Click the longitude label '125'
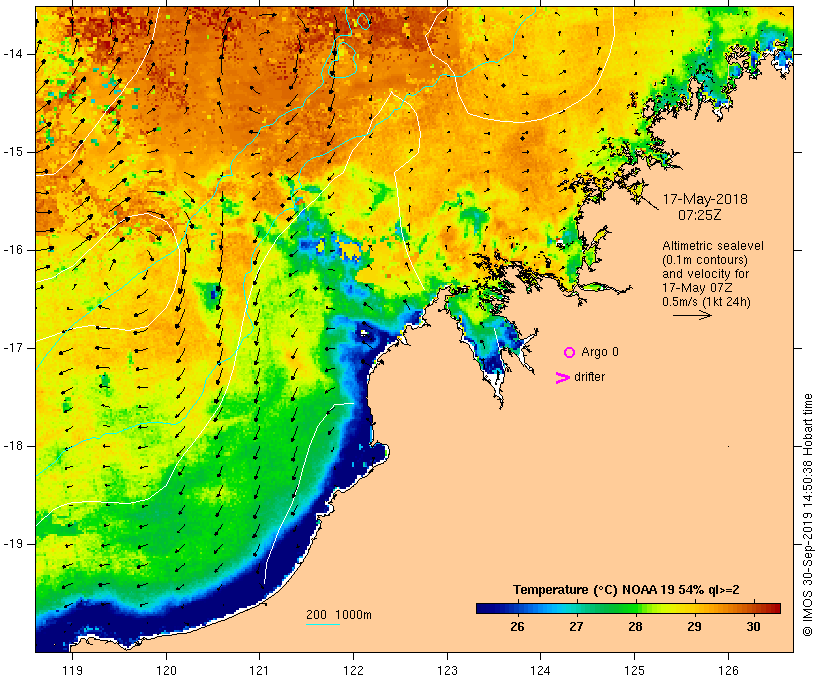This screenshot has width=820, height=680. coord(634,670)
